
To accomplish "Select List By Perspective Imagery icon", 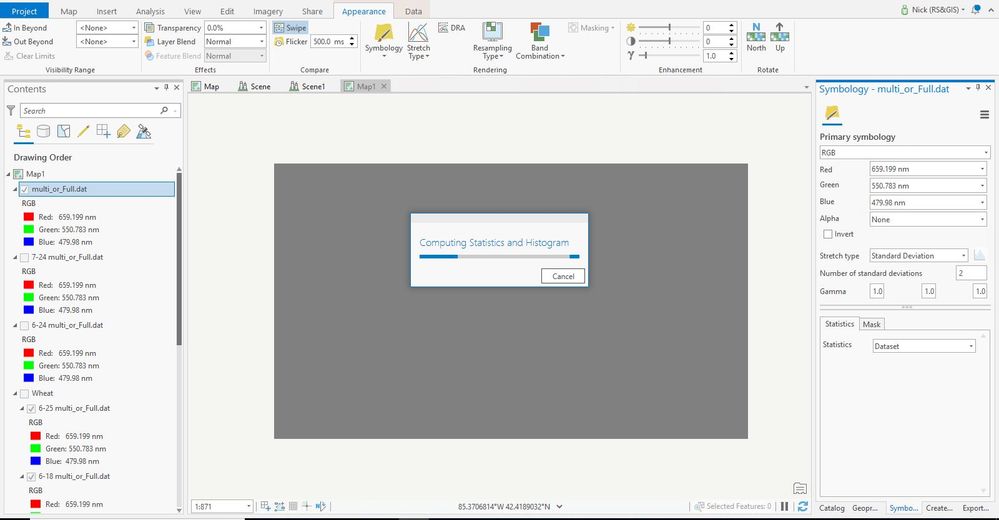I will click(144, 131).
